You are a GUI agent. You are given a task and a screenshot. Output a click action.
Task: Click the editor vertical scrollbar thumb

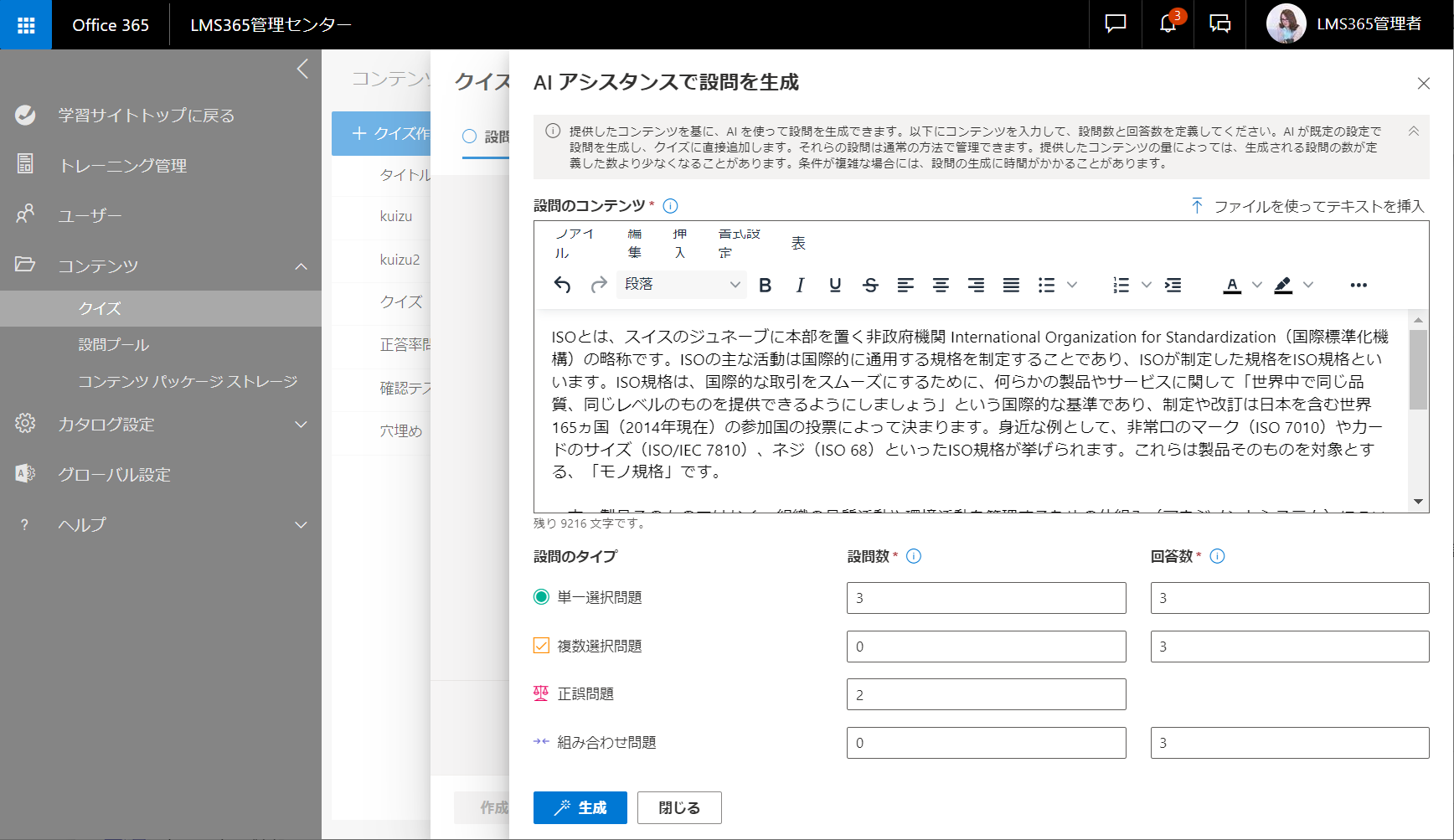1418,369
